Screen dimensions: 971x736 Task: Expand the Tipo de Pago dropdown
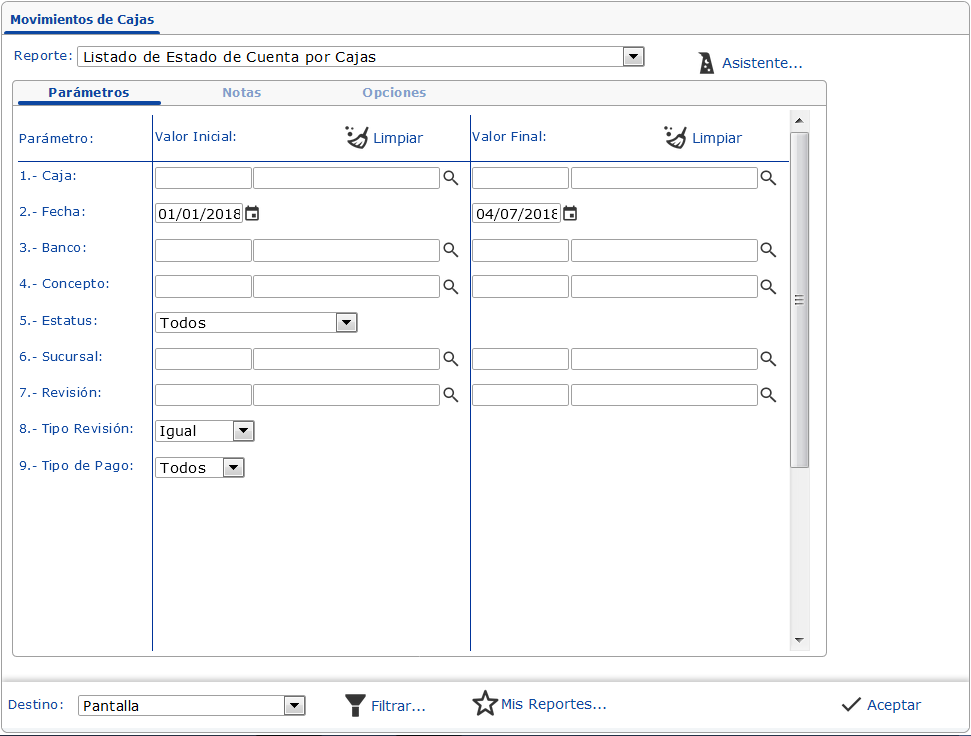click(233, 467)
